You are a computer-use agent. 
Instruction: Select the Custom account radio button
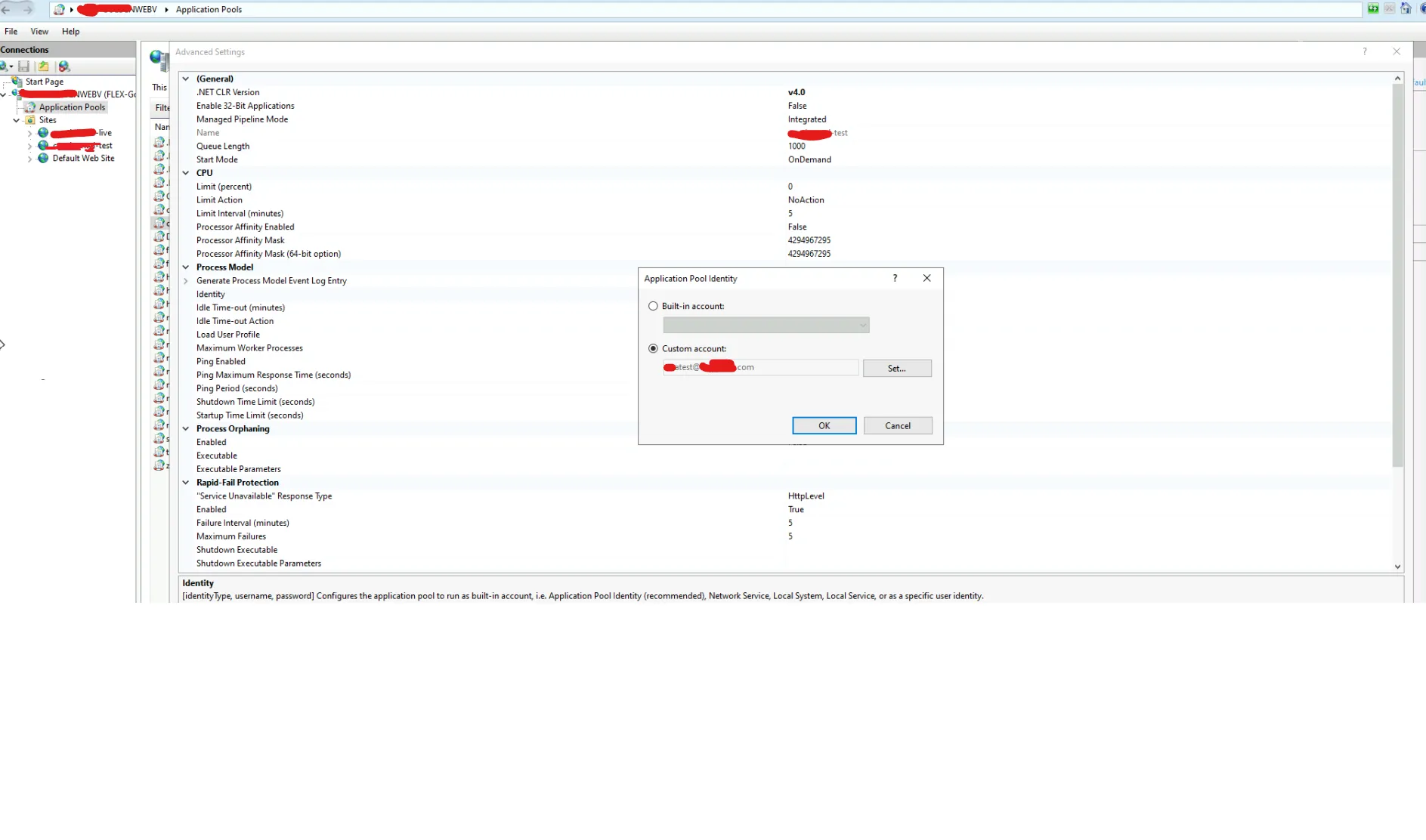coord(653,348)
